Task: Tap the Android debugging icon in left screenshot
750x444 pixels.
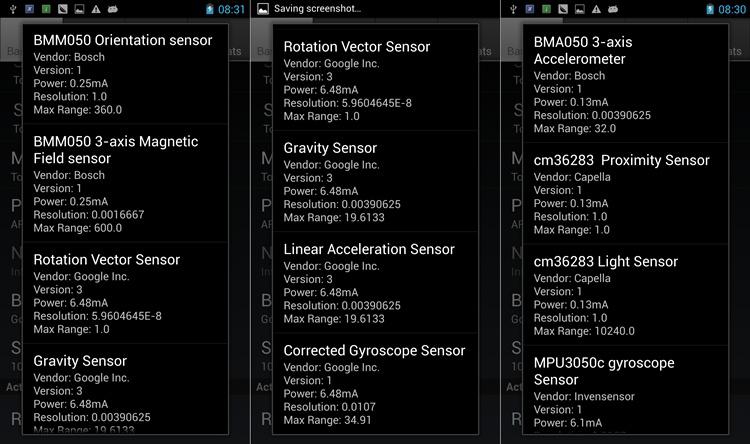Action: (x=113, y=9)
